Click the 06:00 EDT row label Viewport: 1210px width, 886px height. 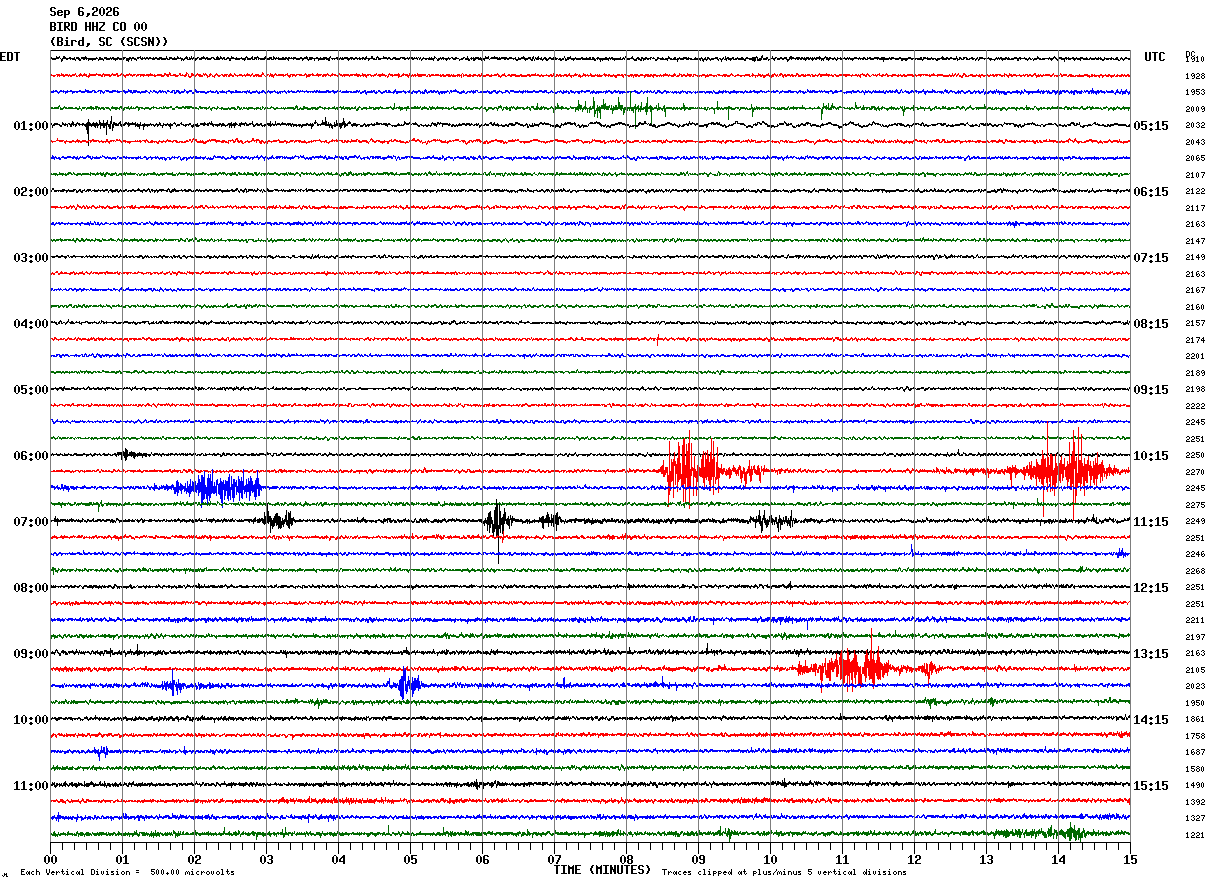click(31, 456)
